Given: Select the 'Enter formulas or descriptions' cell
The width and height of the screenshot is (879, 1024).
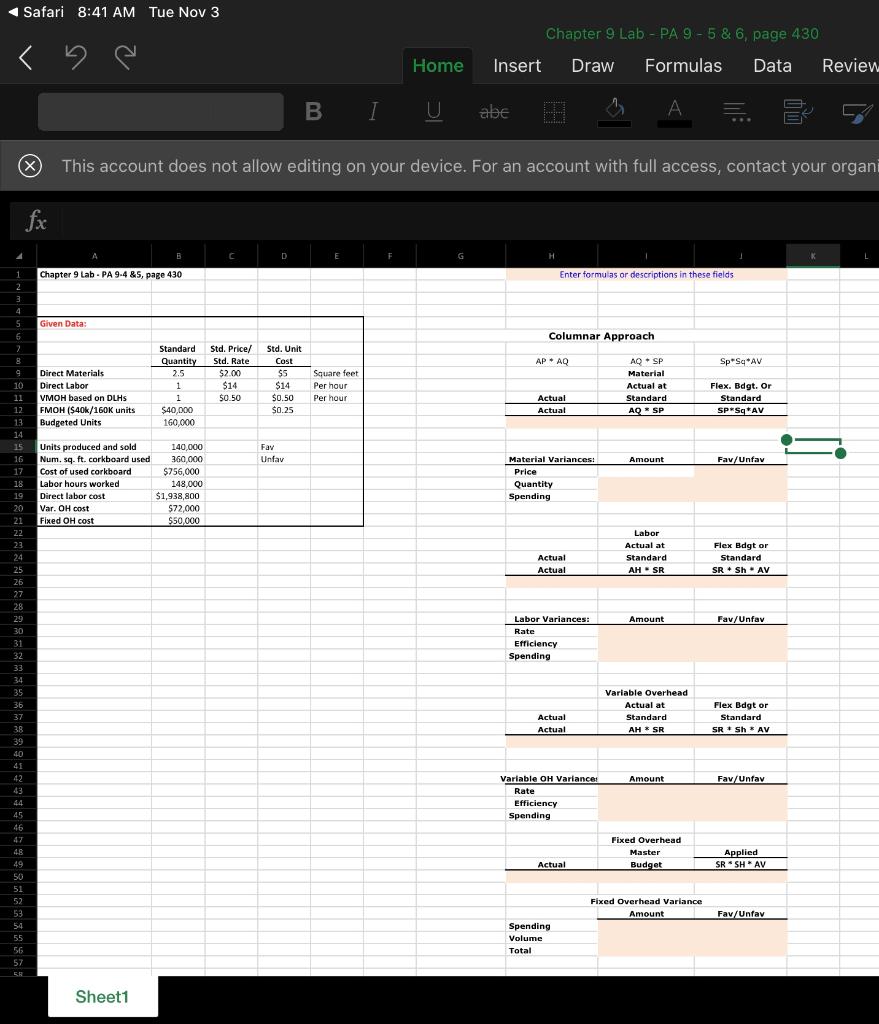Looking at the screenshot, I should click(646, 275).
